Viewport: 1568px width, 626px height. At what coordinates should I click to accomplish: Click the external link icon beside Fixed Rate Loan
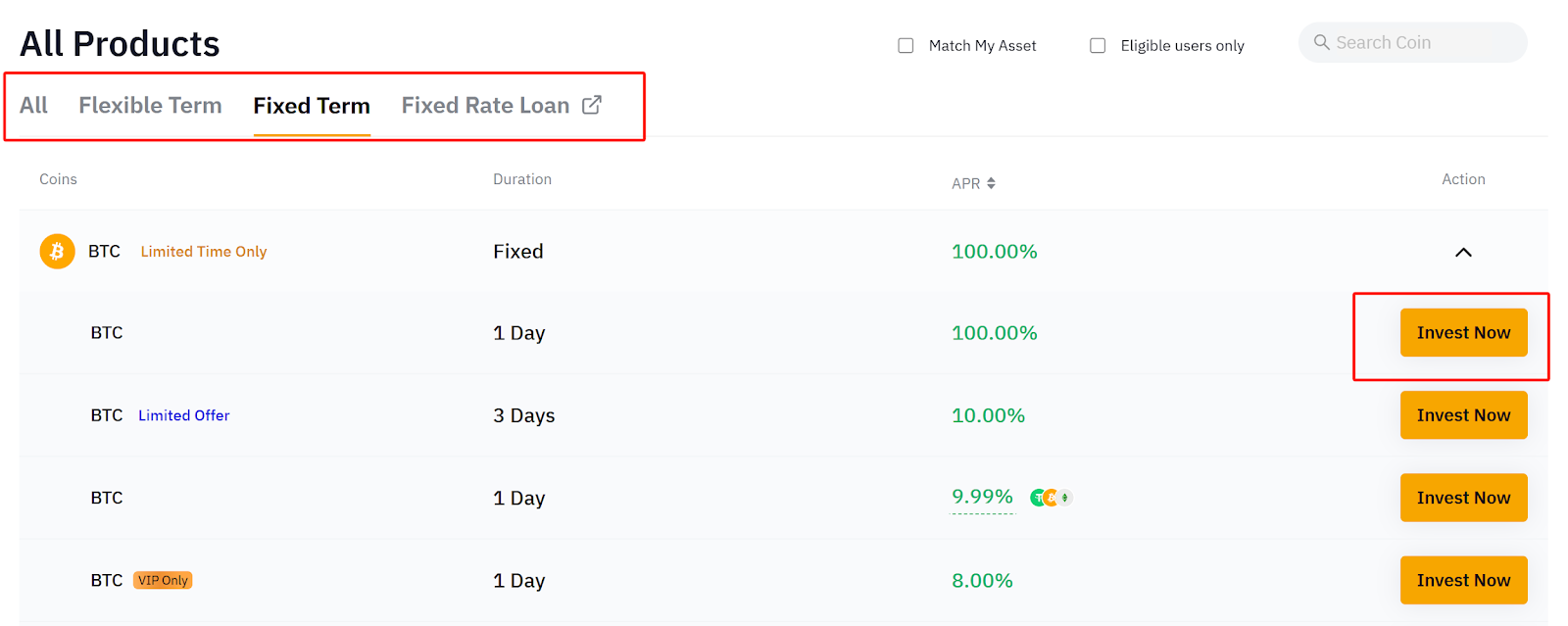(x=592, y=105)
